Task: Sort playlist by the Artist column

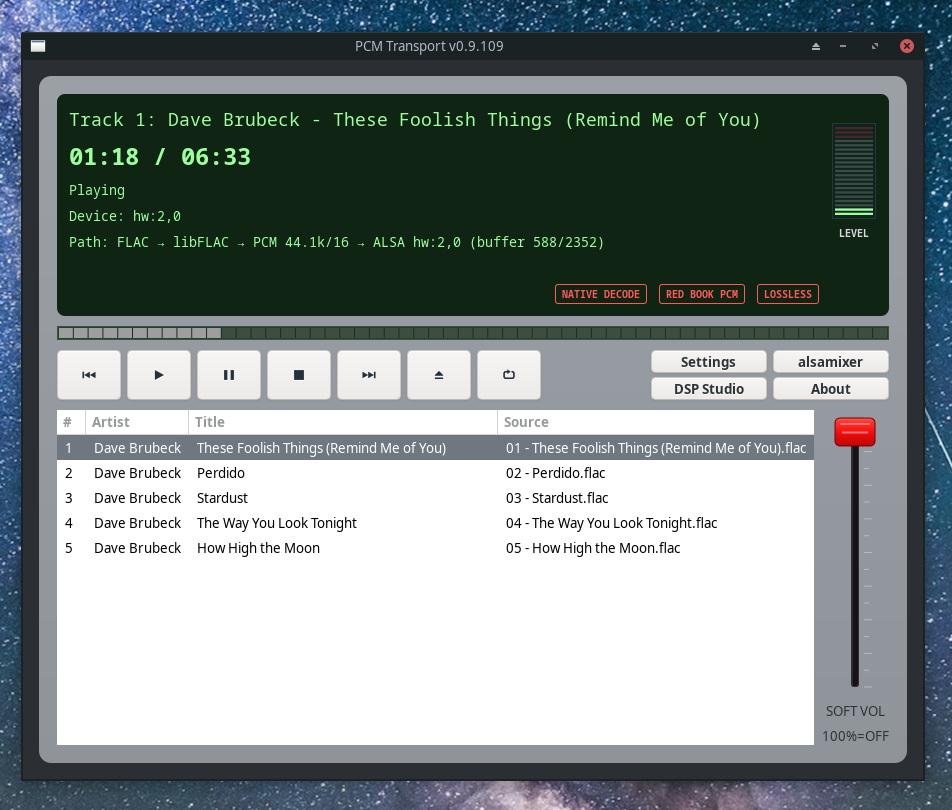Action: [x=137, y=422]
